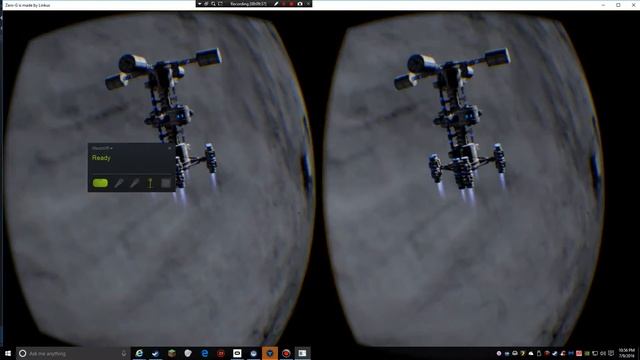640x360 pixels.
Task: Open Internet Explorer from the taskbar
Action: (139, 353)
